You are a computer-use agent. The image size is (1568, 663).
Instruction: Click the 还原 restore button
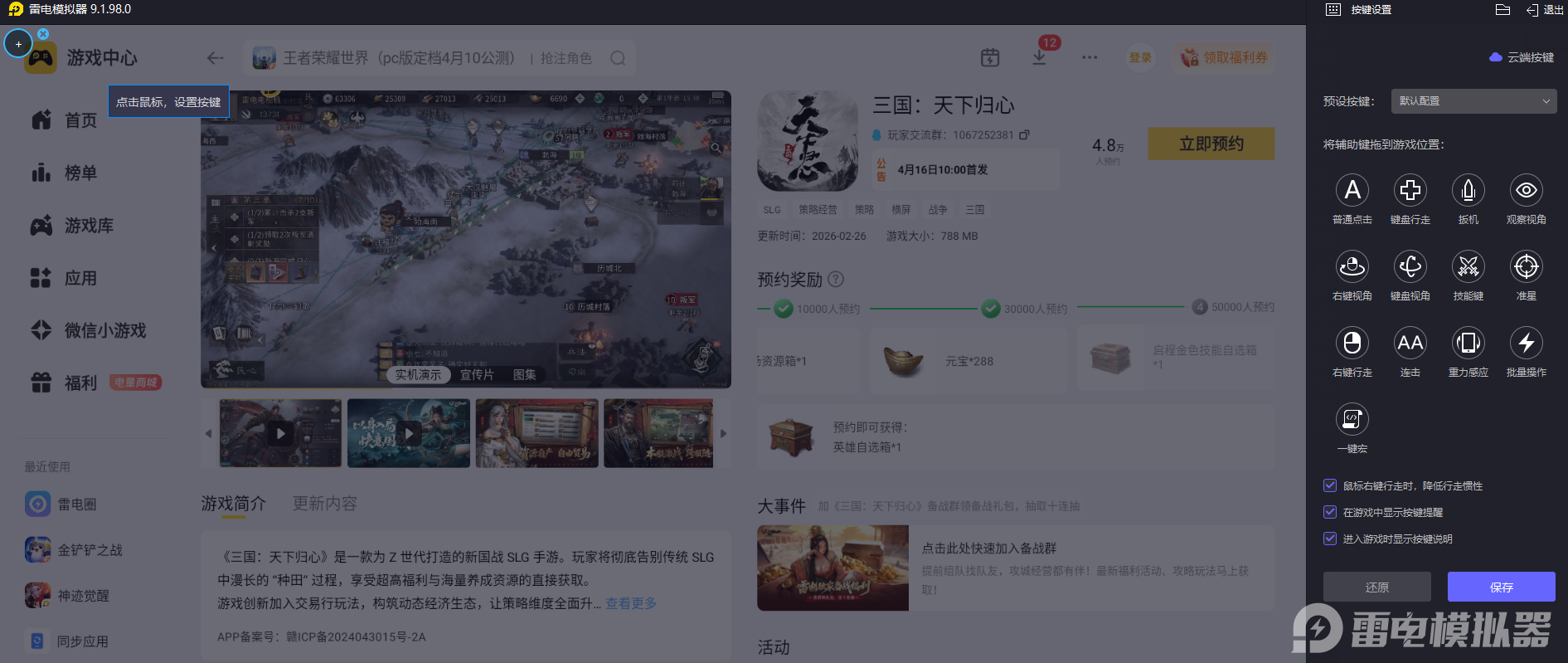pos(1377,587)
